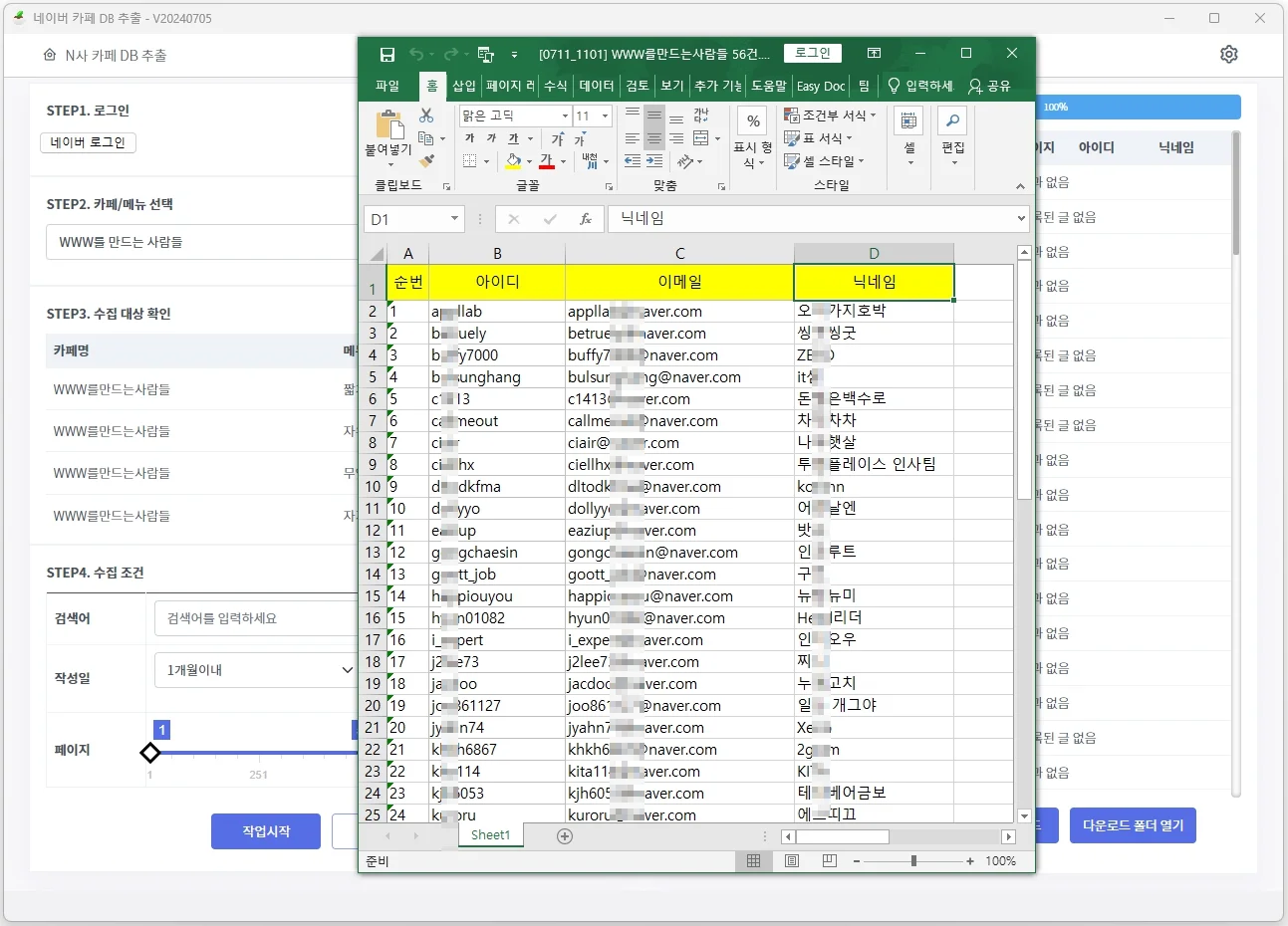The width and height of the screenshot is (1288, 926).
Task: Switch to the 데이터 (Data) ribbon tab
Action: (x=597, y=86)
